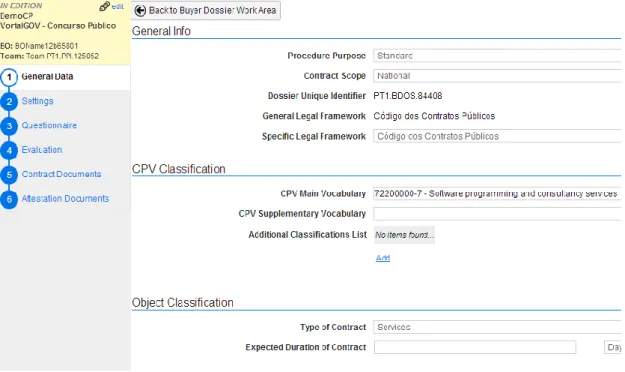This screenshot has width=625, height=372.
Task: Click CPV Classification section heading
Action: [179, 169]
